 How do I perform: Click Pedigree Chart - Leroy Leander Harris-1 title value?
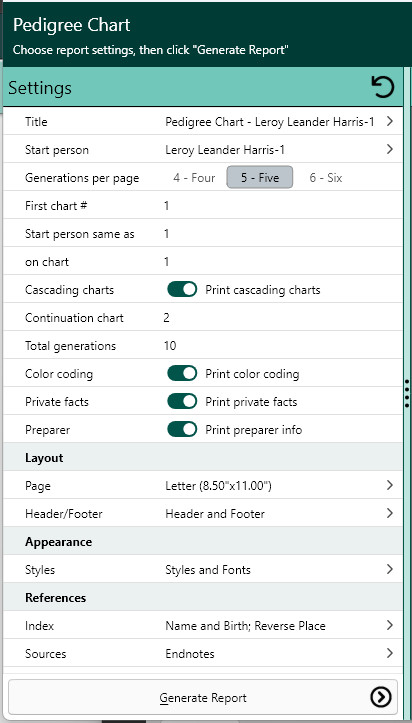click(x=270, y=122)
